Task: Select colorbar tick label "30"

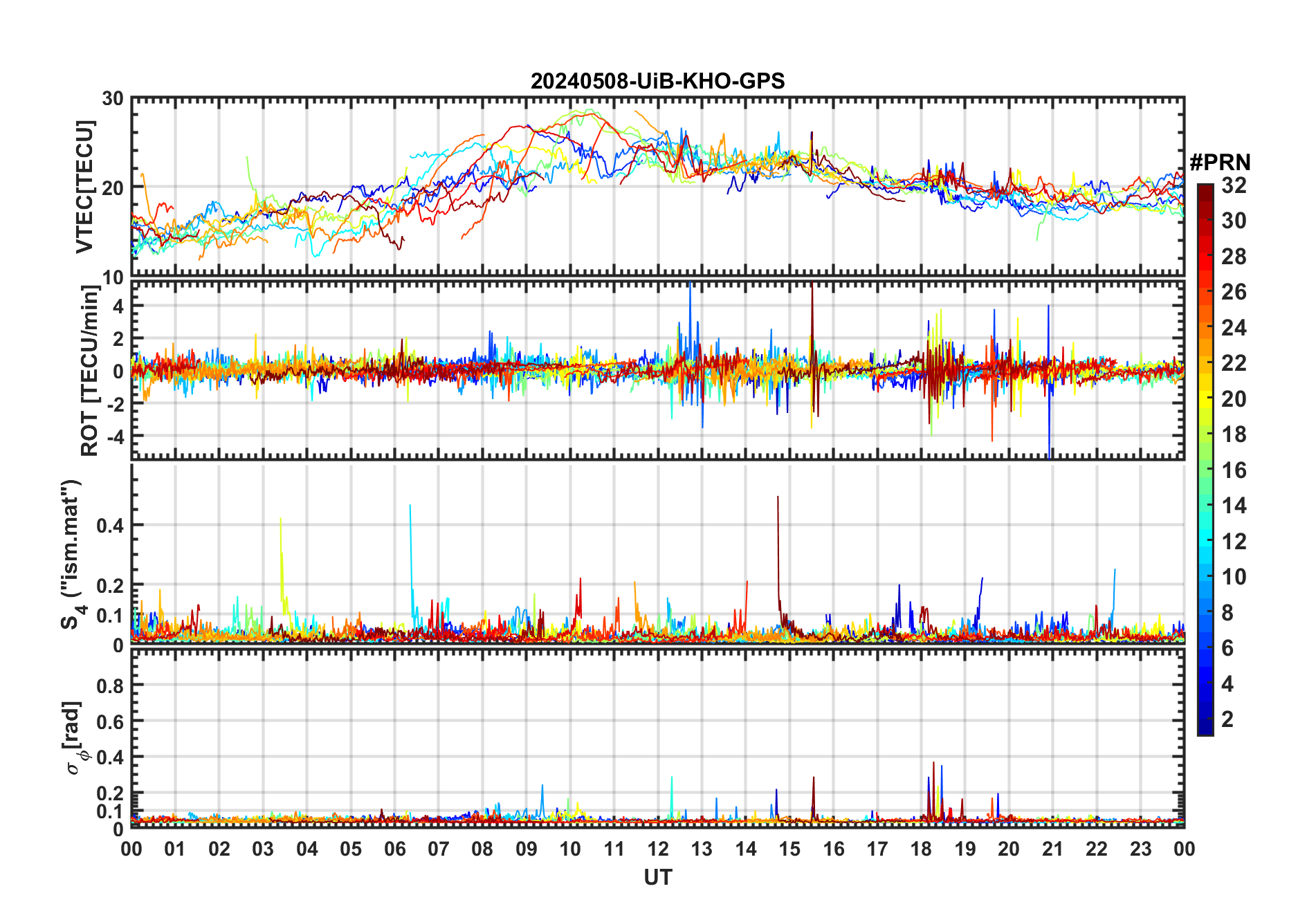Action: [1234, 221]
